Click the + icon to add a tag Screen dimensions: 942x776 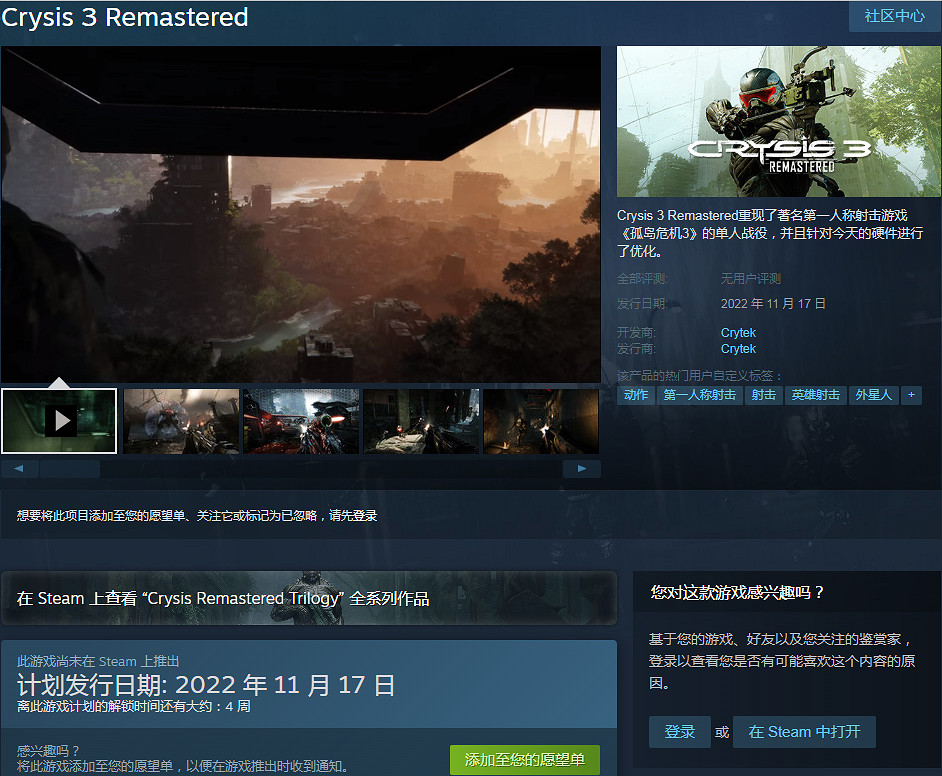tap(911, 395)
